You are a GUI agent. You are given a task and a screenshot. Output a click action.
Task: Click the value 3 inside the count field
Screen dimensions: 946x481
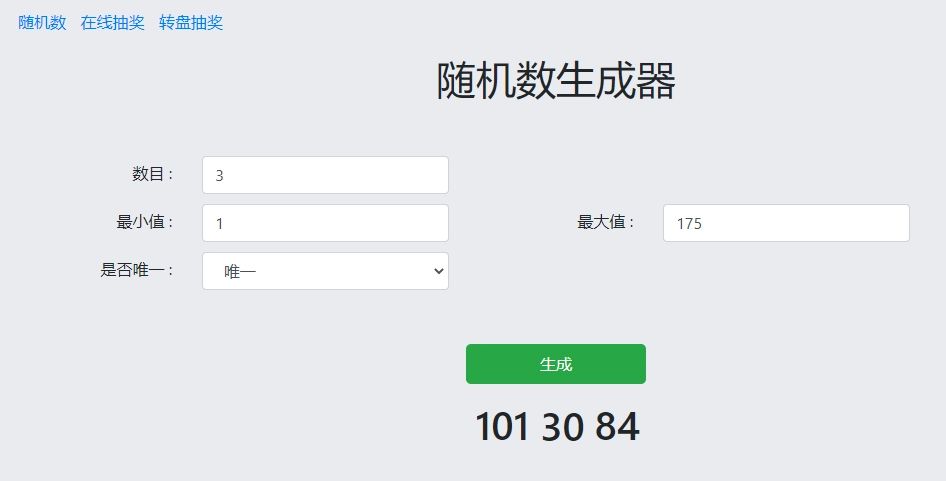220,176
